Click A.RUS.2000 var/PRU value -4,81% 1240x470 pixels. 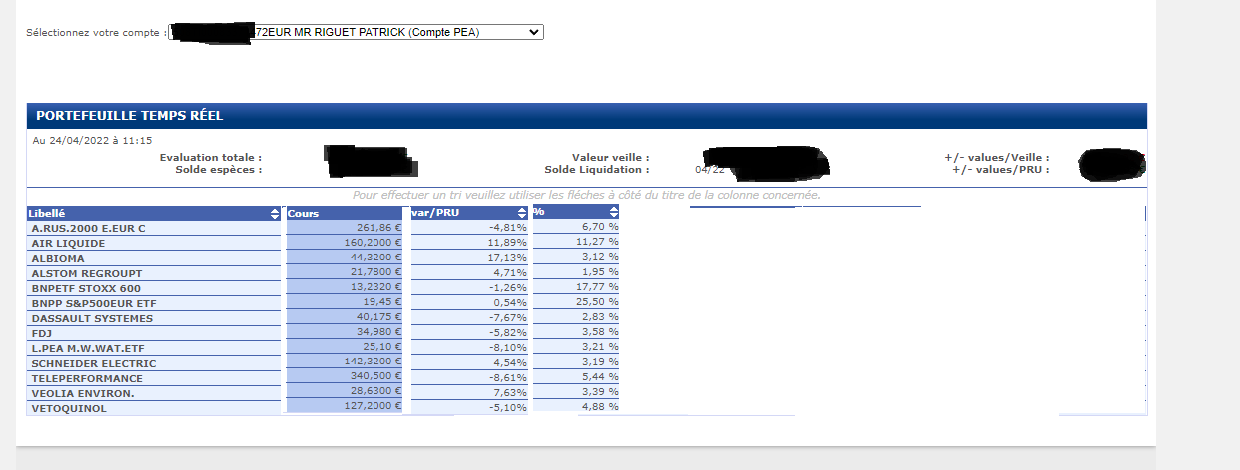[x=507, y=228]
